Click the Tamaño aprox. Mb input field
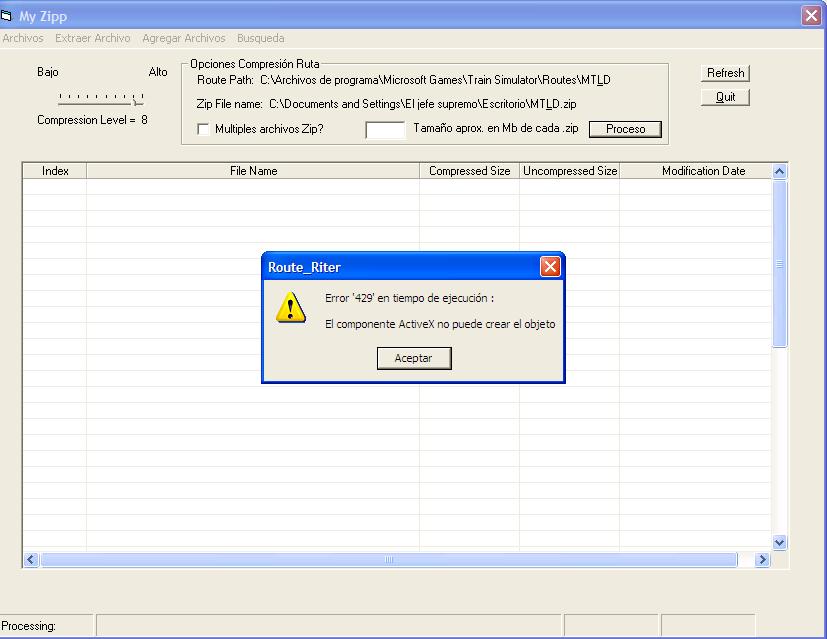827x639 pixels. pyautogui.click(x=385, y=129)
